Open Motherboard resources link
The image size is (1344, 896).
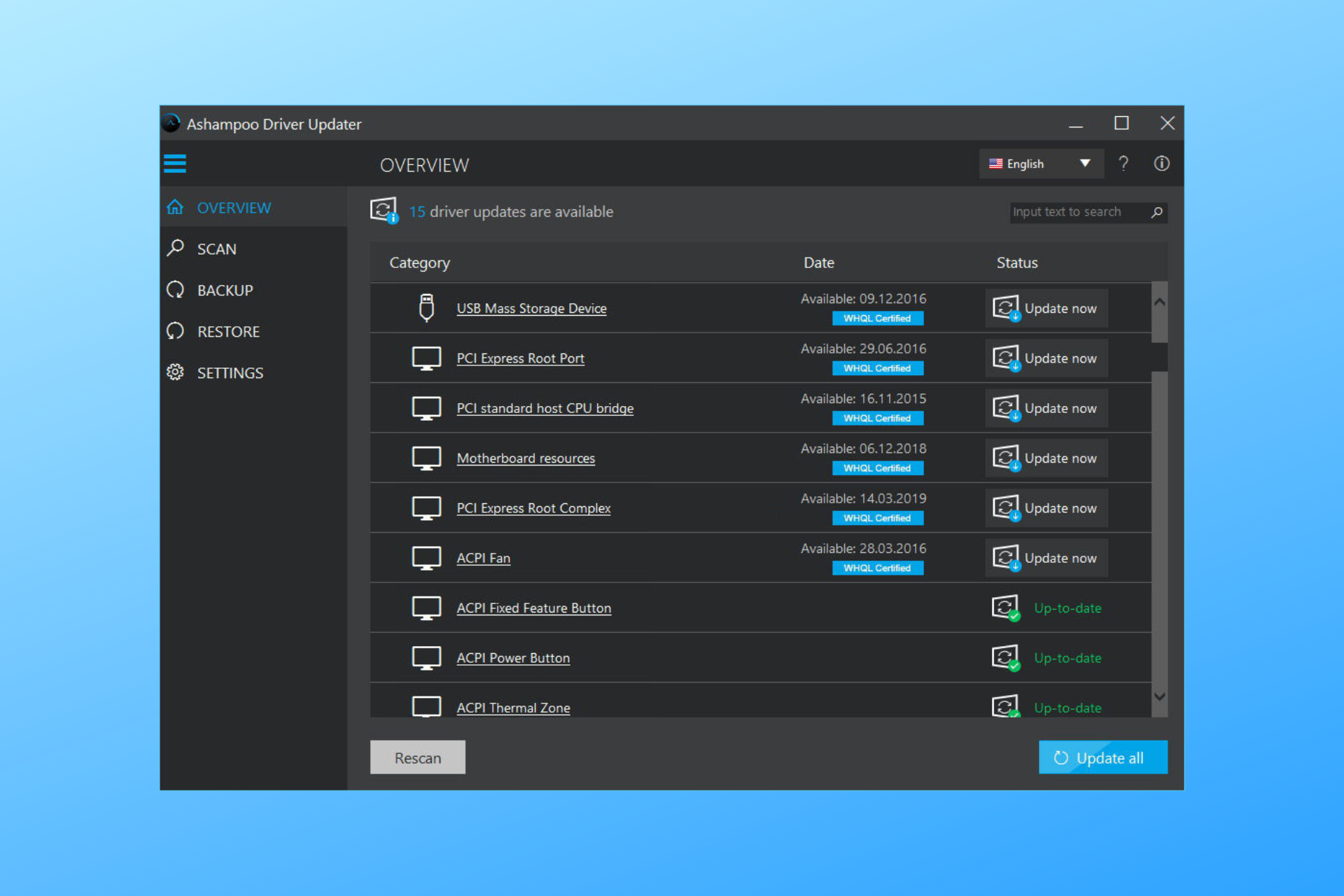coord(526,458)
